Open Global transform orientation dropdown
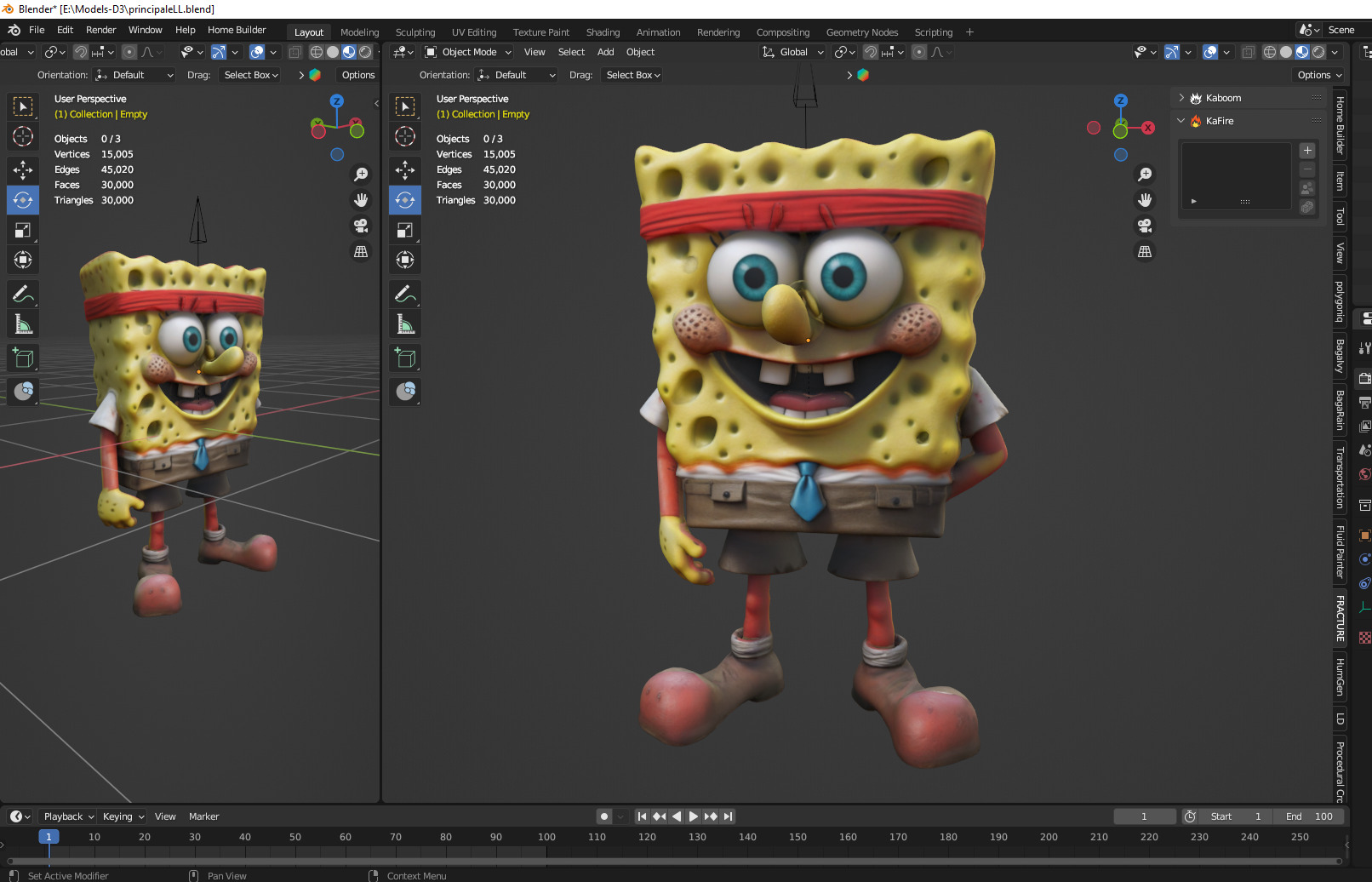Viewport: 1372px width, 882px height. tap(792, 52)
